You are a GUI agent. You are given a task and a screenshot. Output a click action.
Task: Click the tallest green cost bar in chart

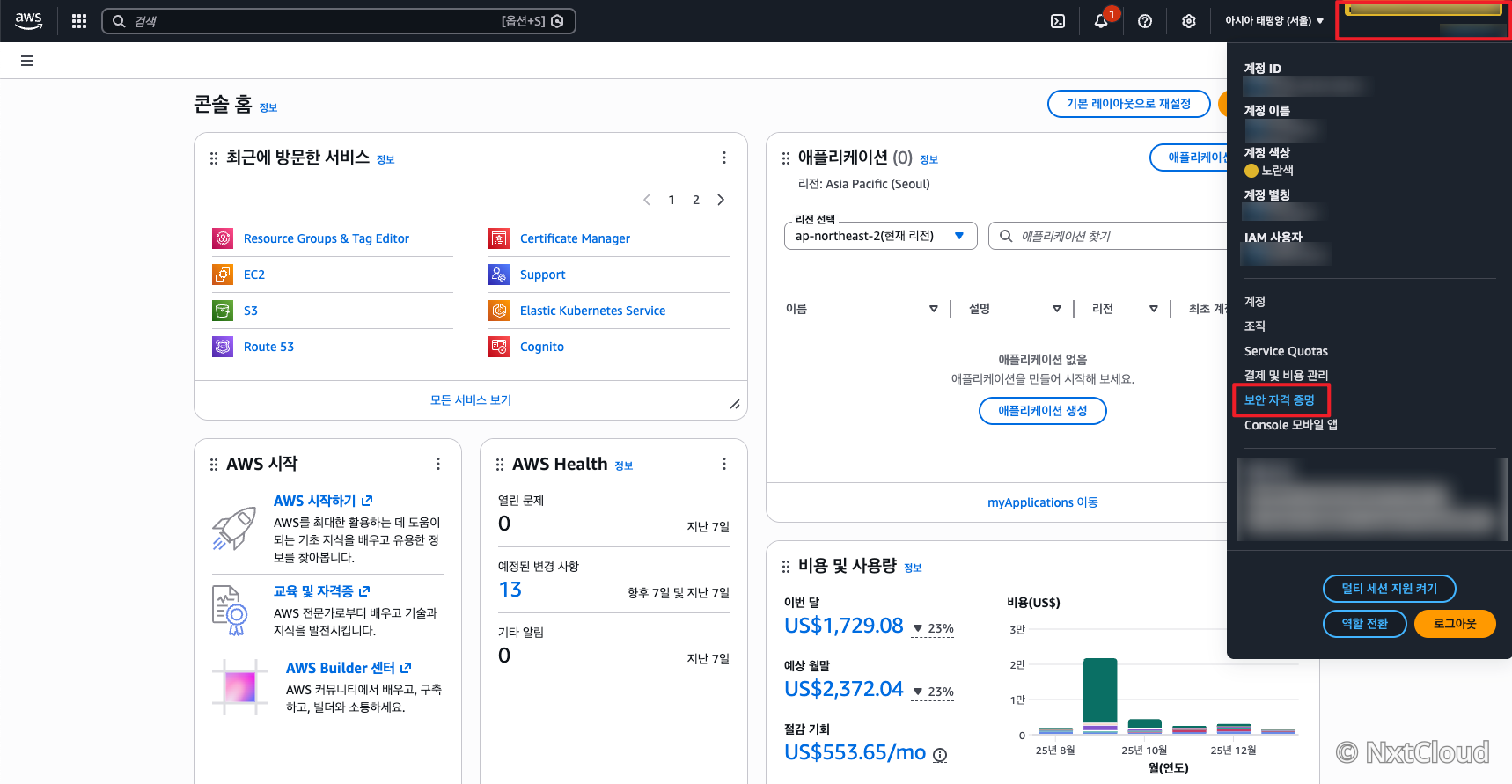[x=1100, y=691]
